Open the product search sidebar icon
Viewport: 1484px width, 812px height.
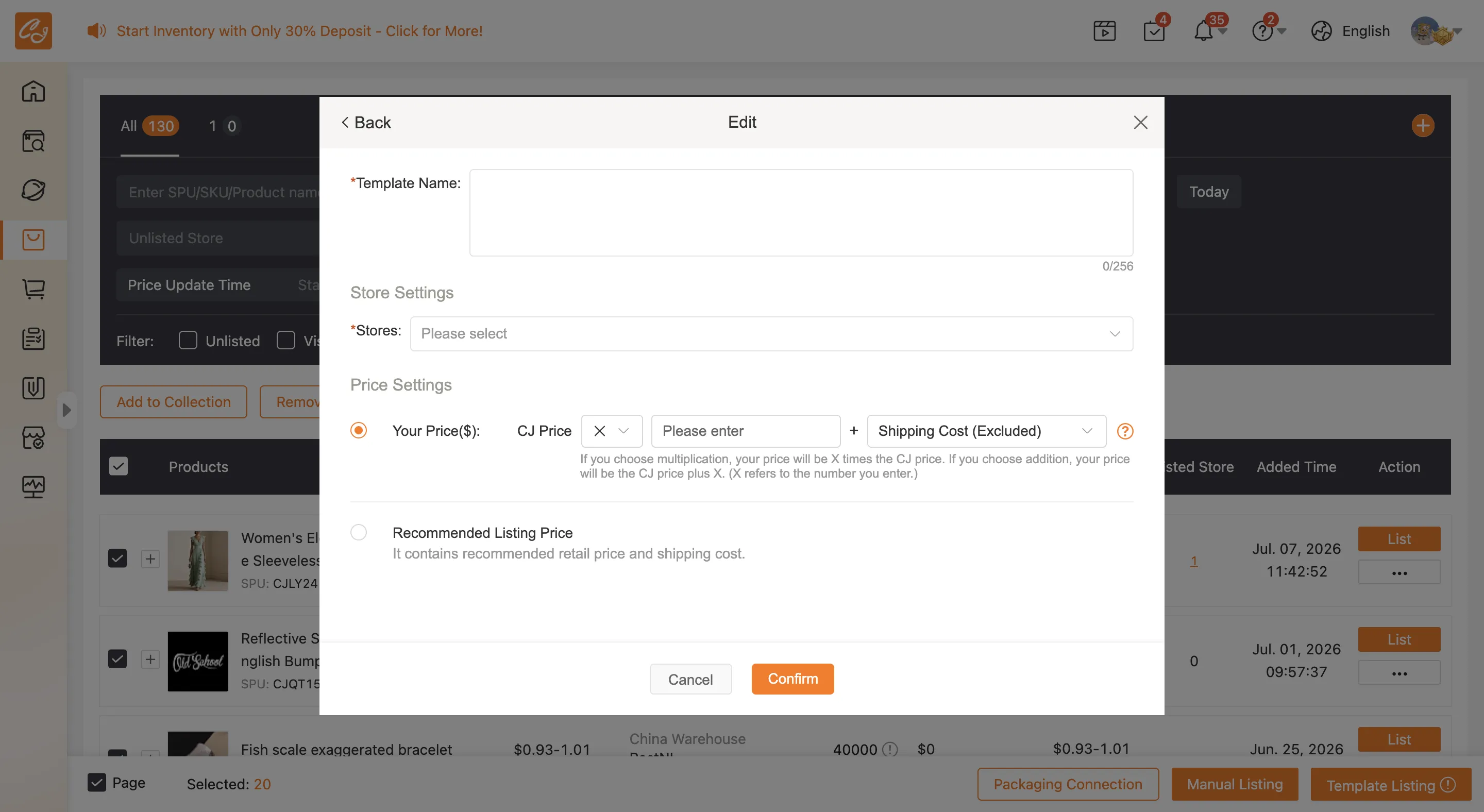point(33,141)
